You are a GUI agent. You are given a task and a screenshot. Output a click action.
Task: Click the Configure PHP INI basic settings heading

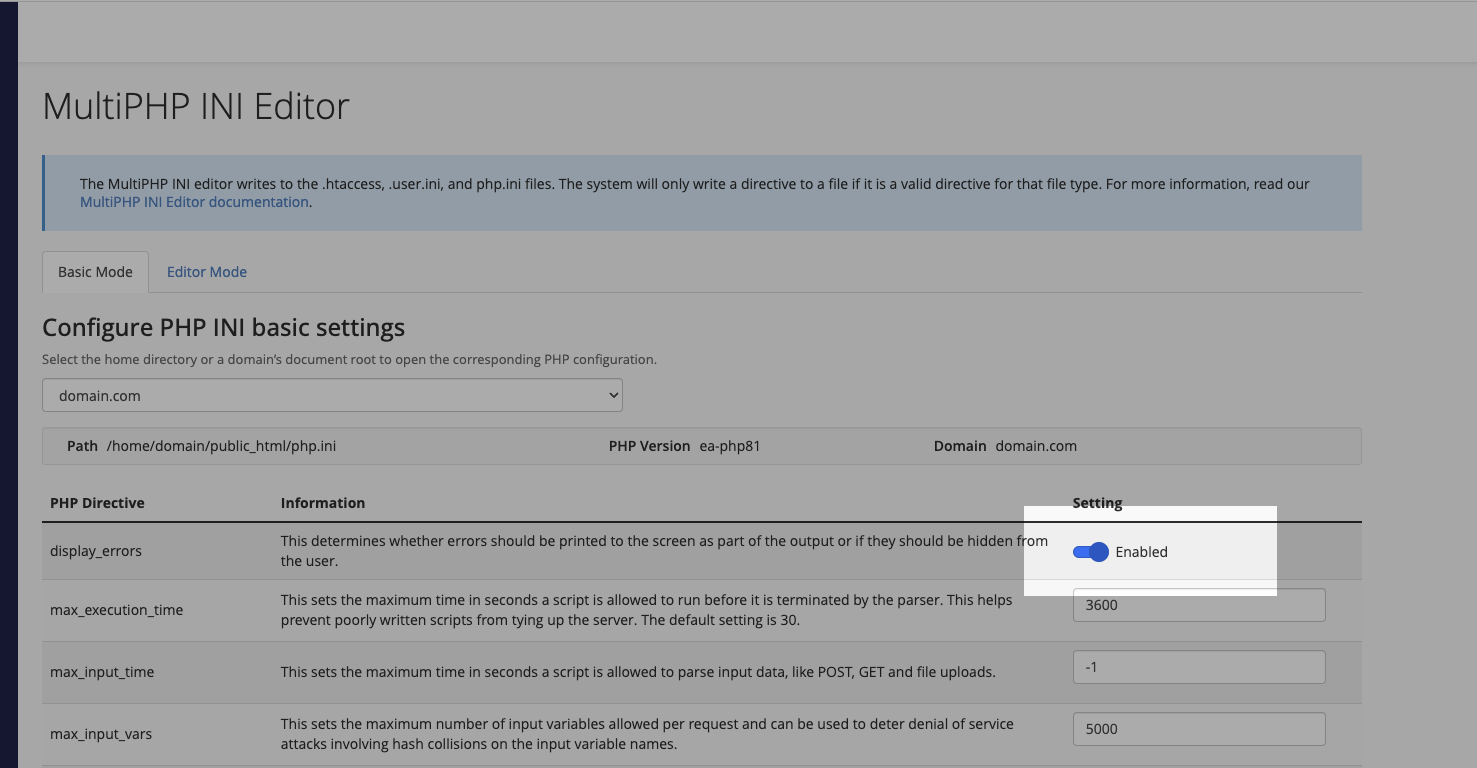223,327
